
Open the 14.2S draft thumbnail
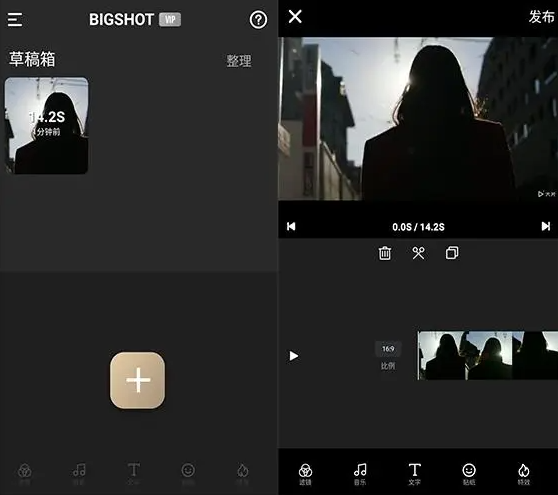[x=46, y=125]
